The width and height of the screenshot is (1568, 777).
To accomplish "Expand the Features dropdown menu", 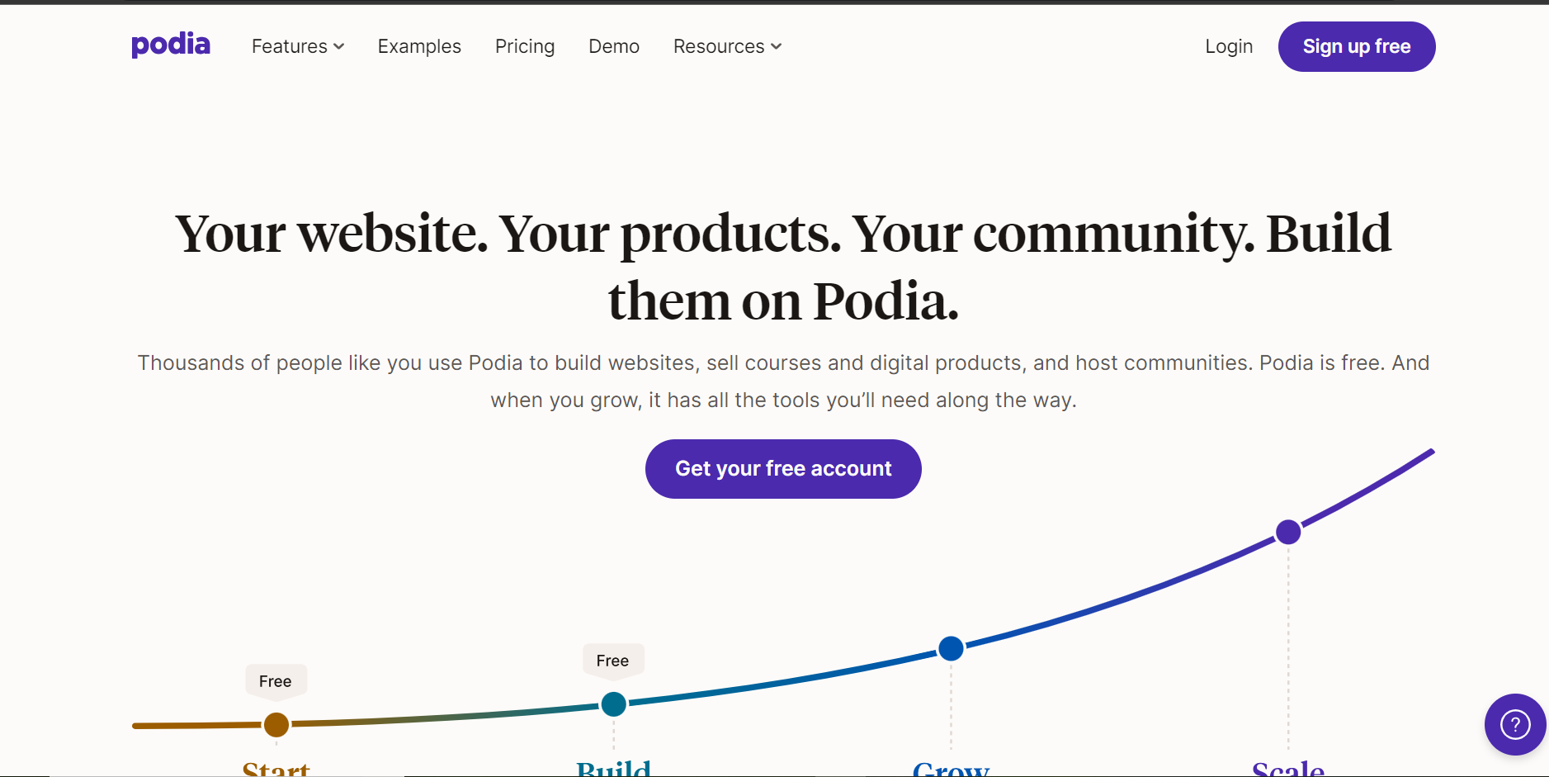I will 297,46.
